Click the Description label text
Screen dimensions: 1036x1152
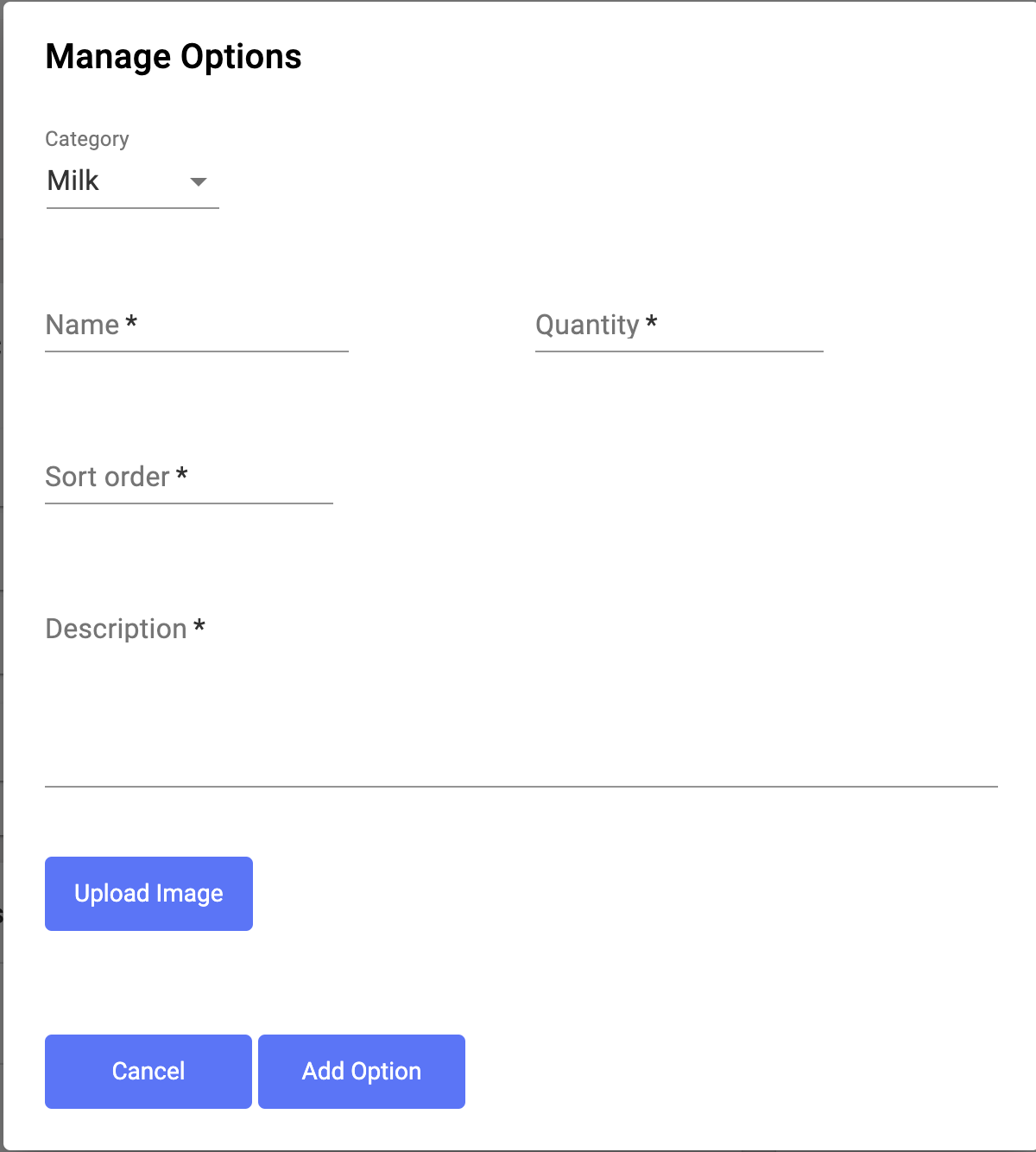coord(116,629)
